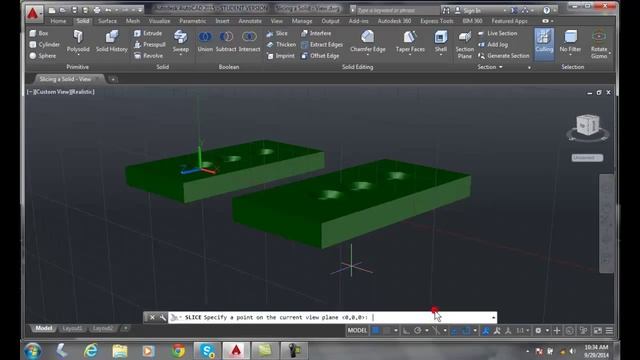Expand the Section panel dropdown
The image size is (640, 360).
tap(490, 67)
